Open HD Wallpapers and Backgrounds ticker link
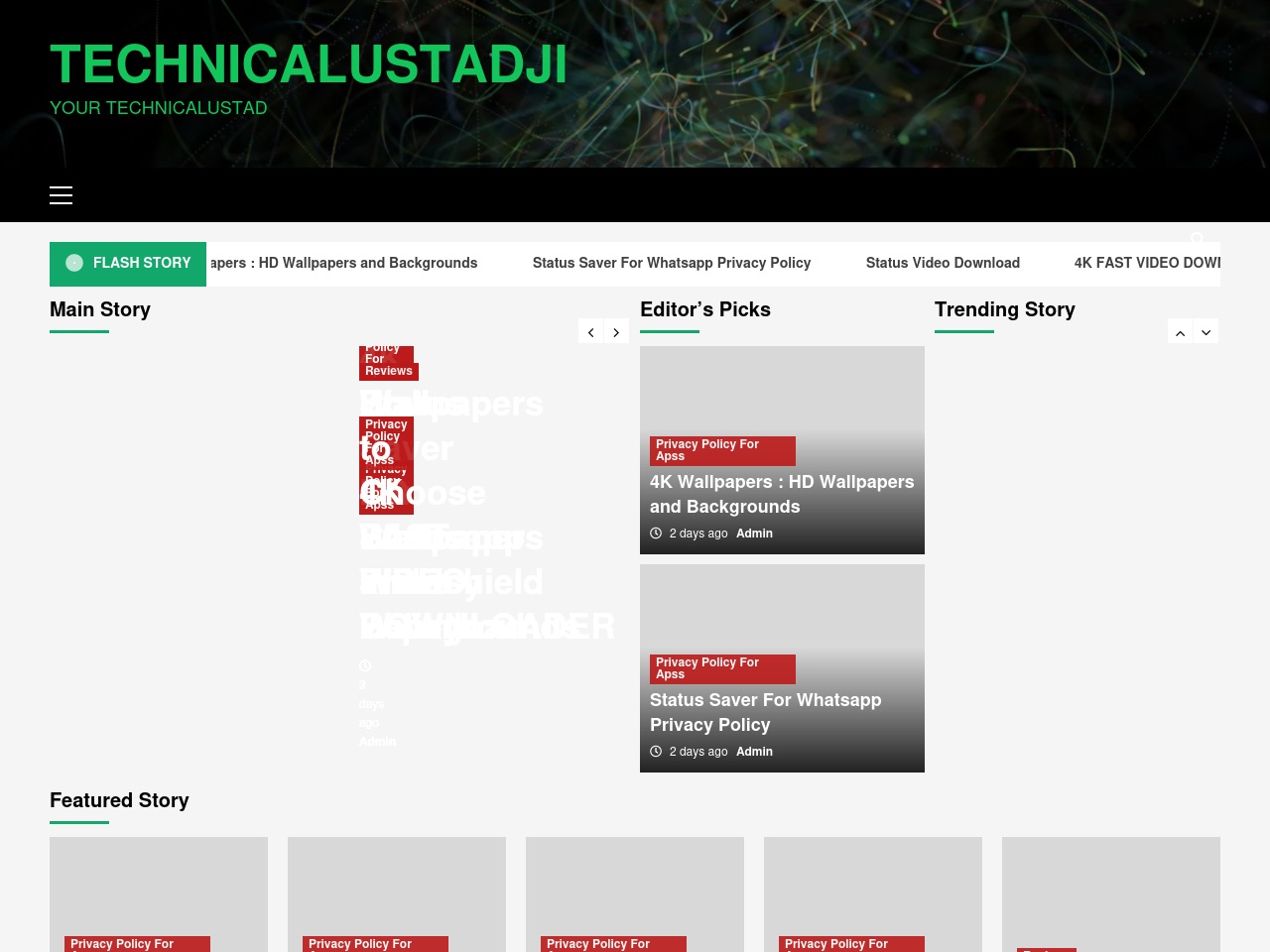Viewport: 1270px width, 952px height. click(343, 263)
